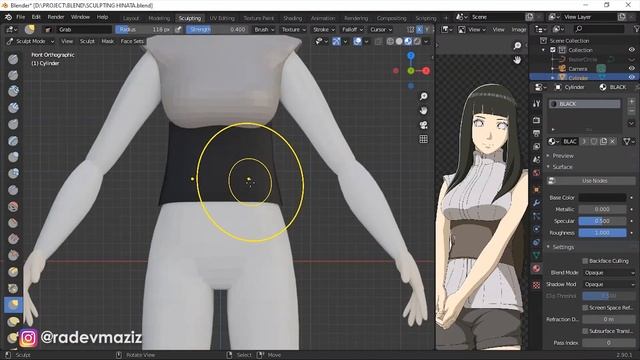
Task: Toggle viewport overlays
Action: pos(357,41)
